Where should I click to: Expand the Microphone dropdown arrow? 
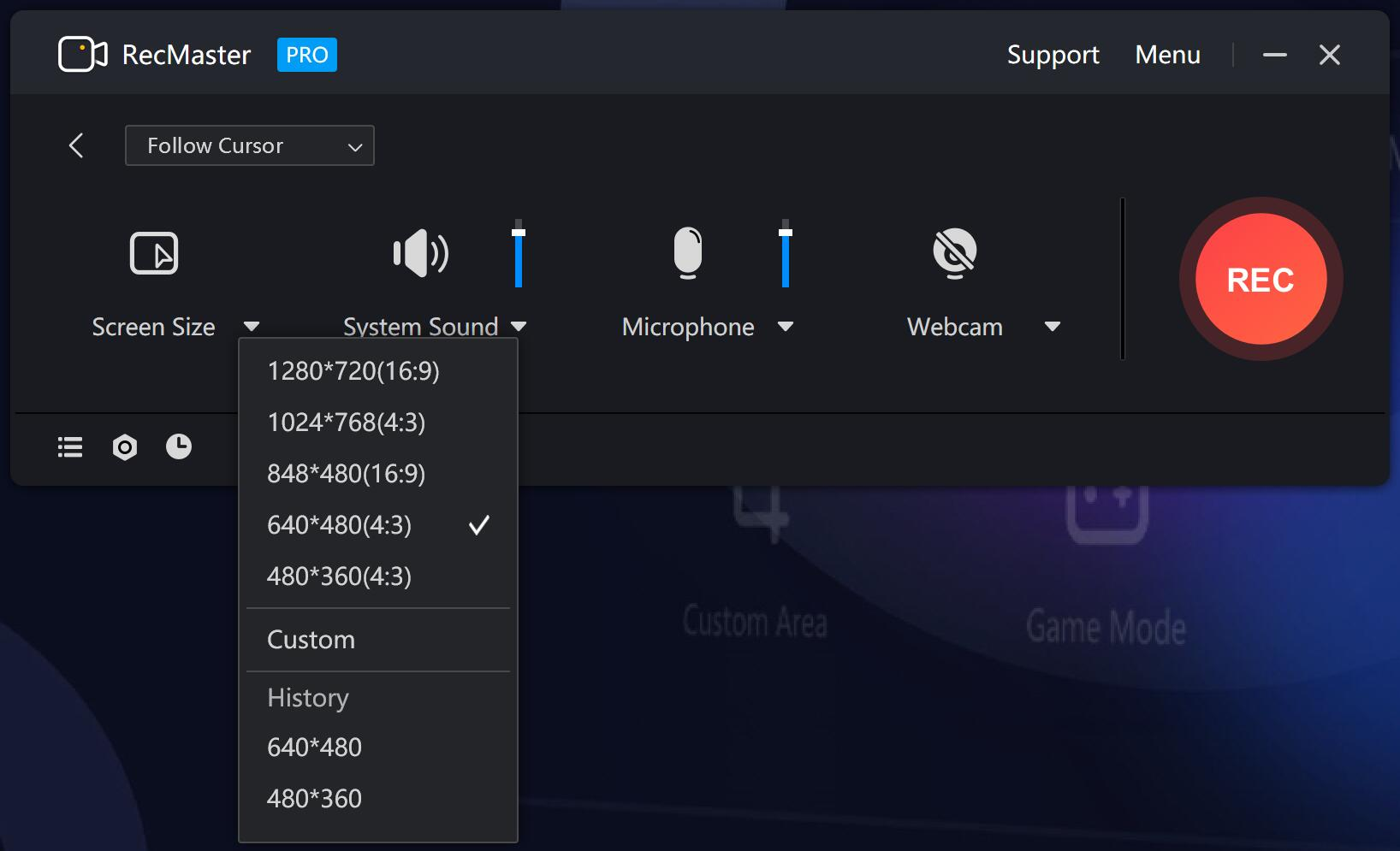(x=786, y=327)
